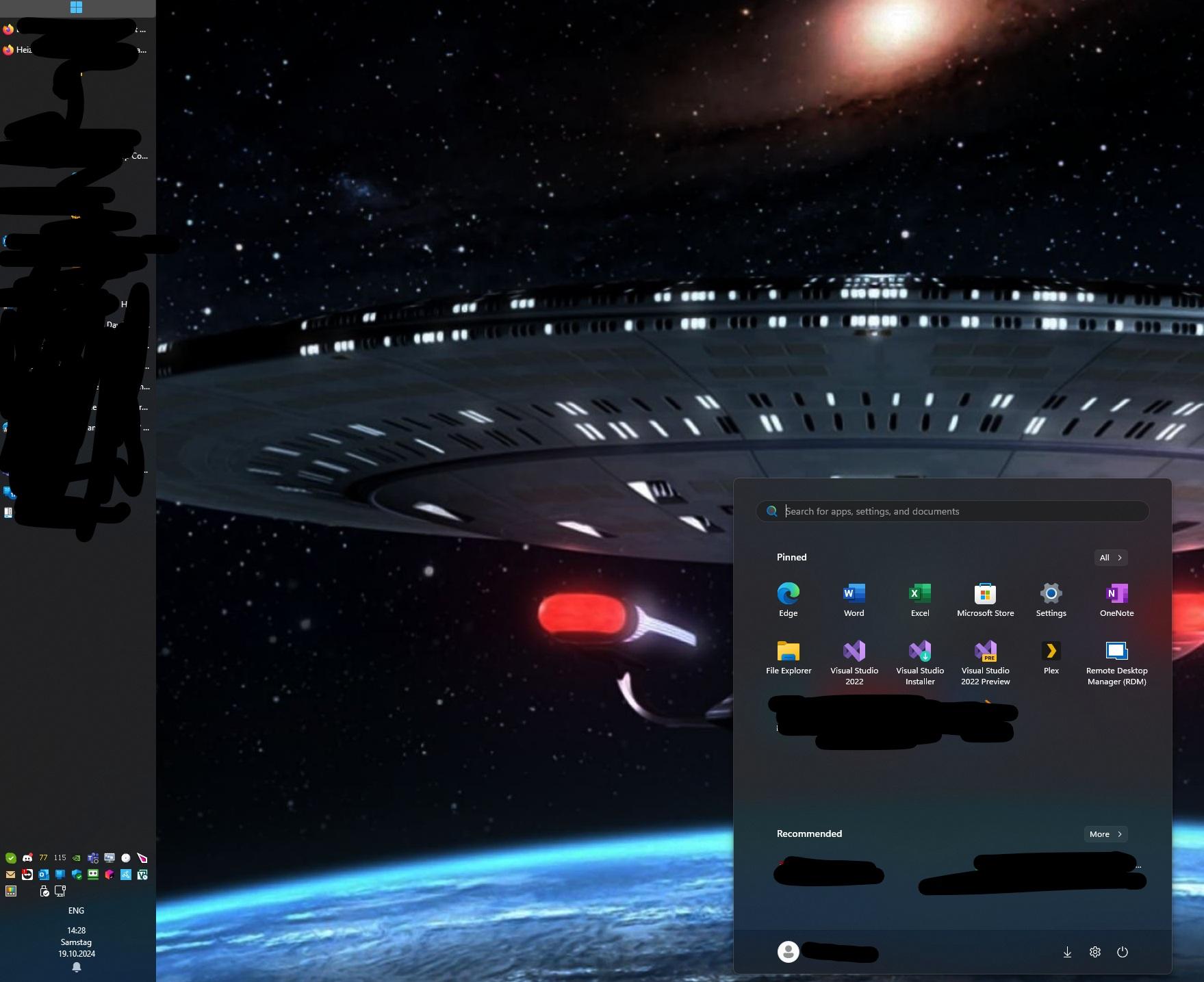Click the green checkmark tray icon
This screenshot has height=982, width=1204.
[11, 858]
